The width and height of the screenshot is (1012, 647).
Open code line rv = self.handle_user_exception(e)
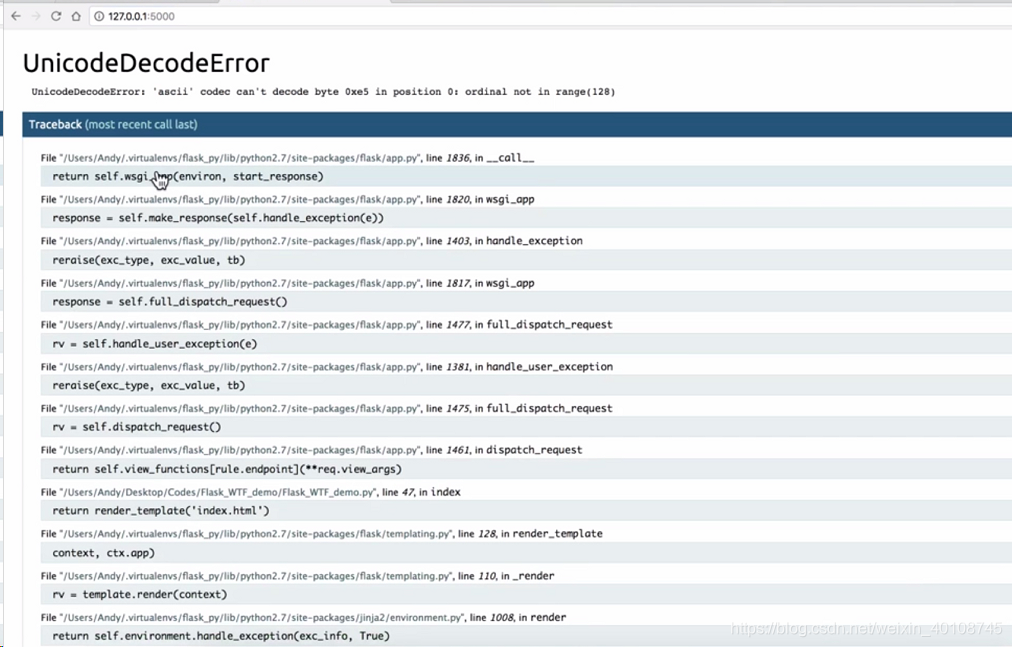(526, 344)
